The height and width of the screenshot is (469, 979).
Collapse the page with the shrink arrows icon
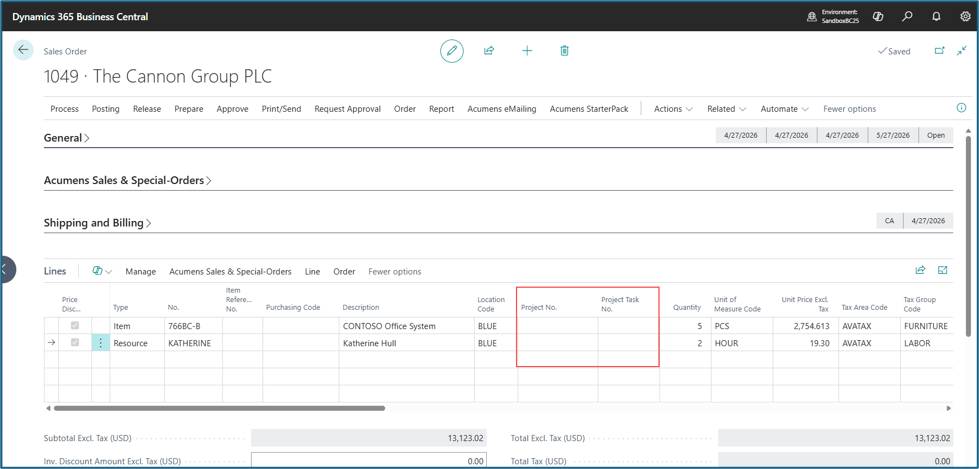click(x=962, y=51)
